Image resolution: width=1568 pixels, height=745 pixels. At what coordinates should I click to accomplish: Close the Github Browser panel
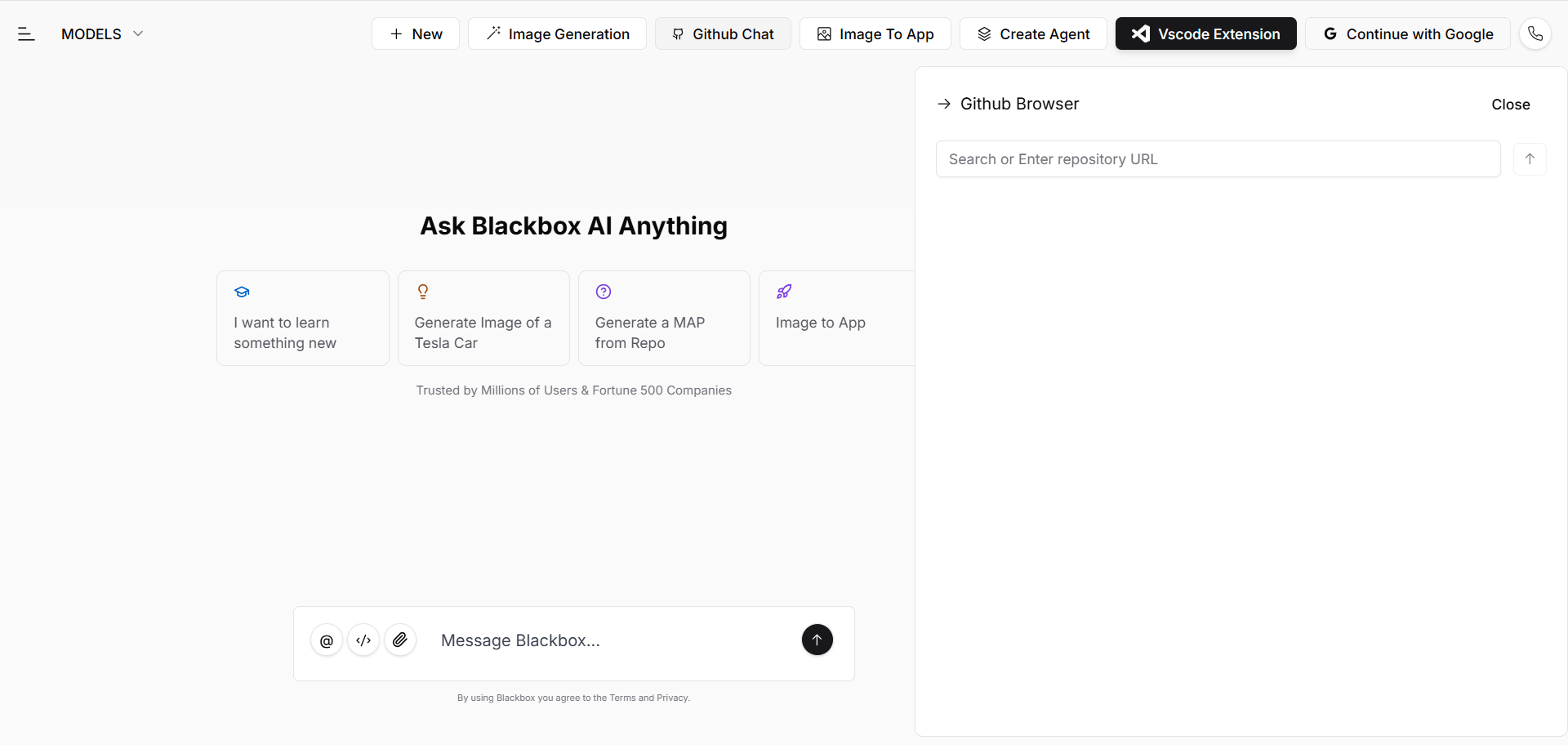pos(1510,105)
